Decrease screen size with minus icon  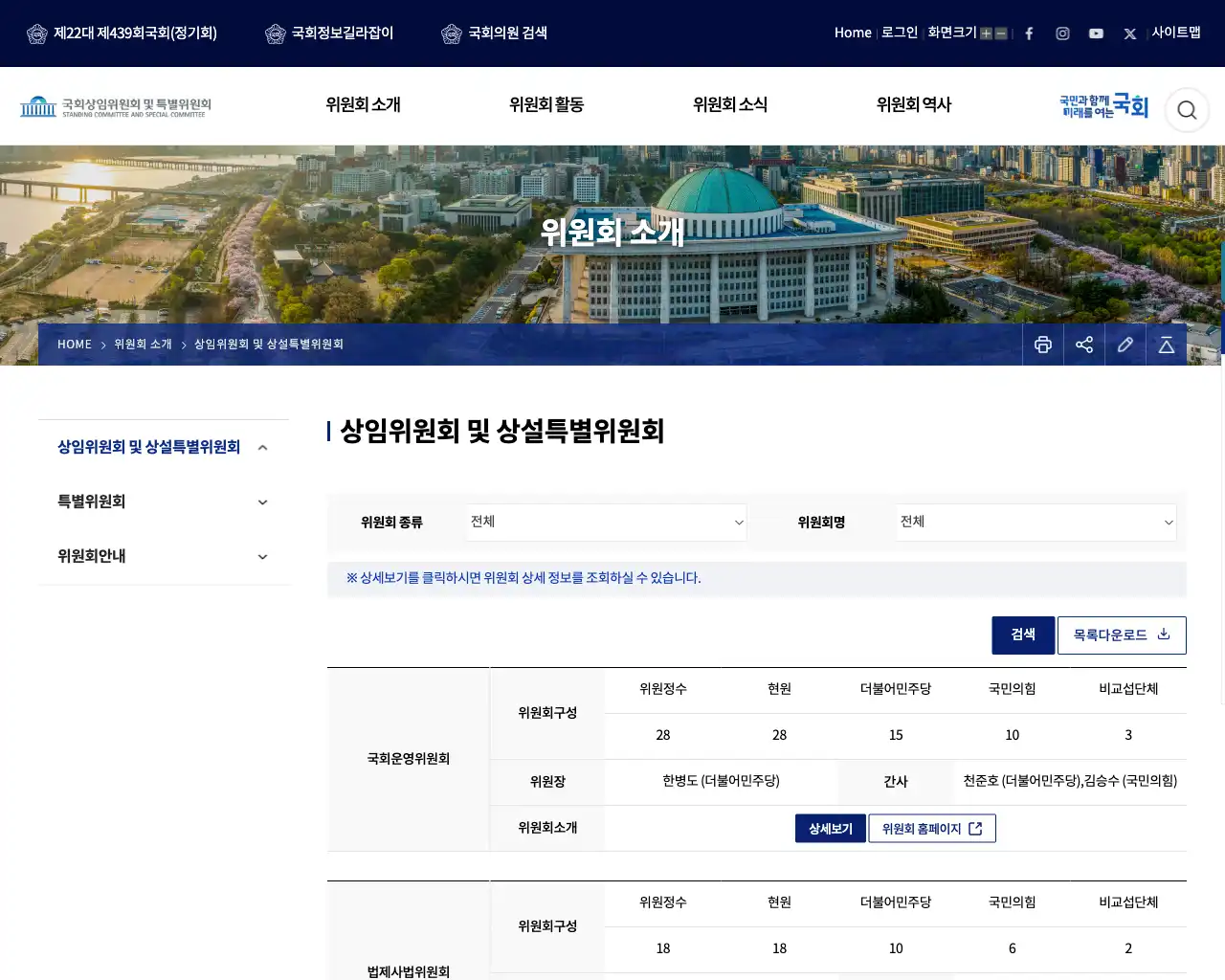point(1001,33)
